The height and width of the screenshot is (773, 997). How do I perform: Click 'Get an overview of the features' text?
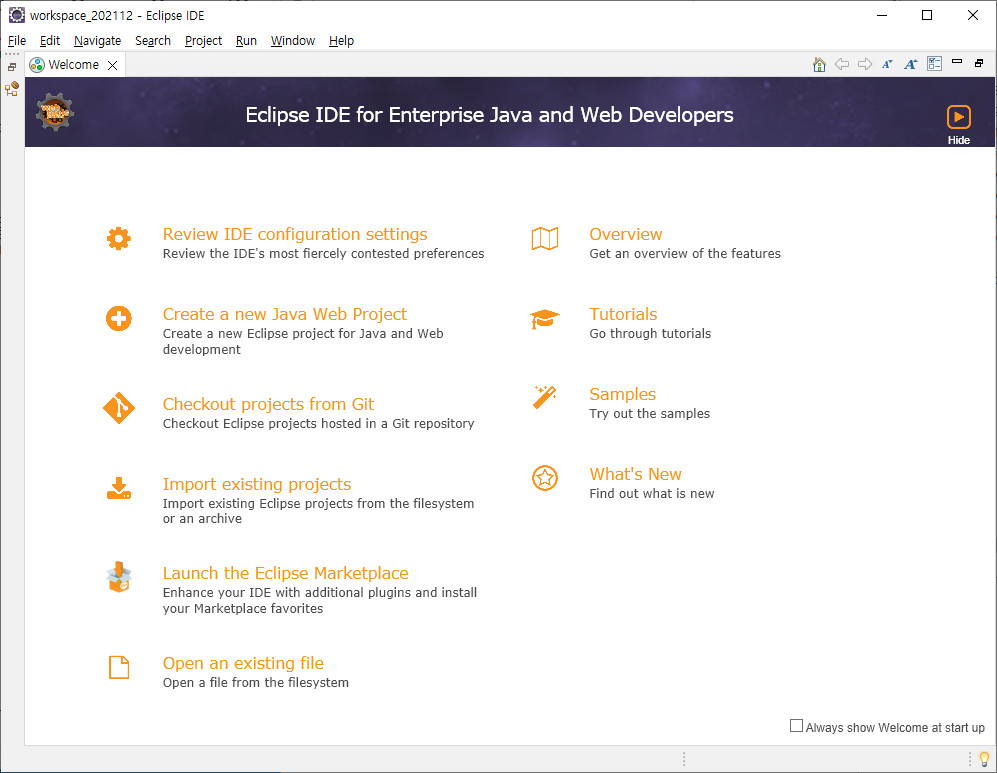[685, 254]
